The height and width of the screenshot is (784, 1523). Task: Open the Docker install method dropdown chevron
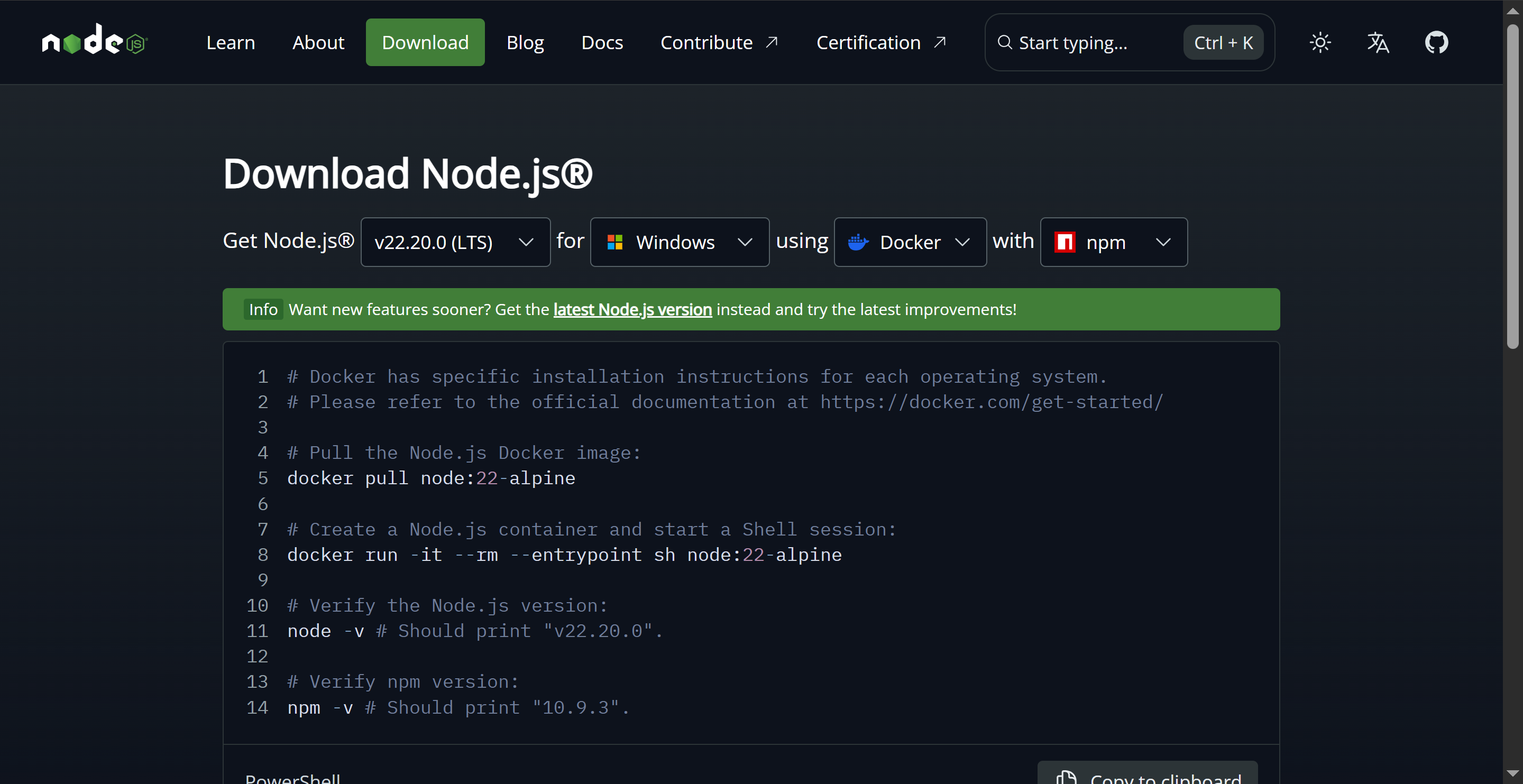962,243
